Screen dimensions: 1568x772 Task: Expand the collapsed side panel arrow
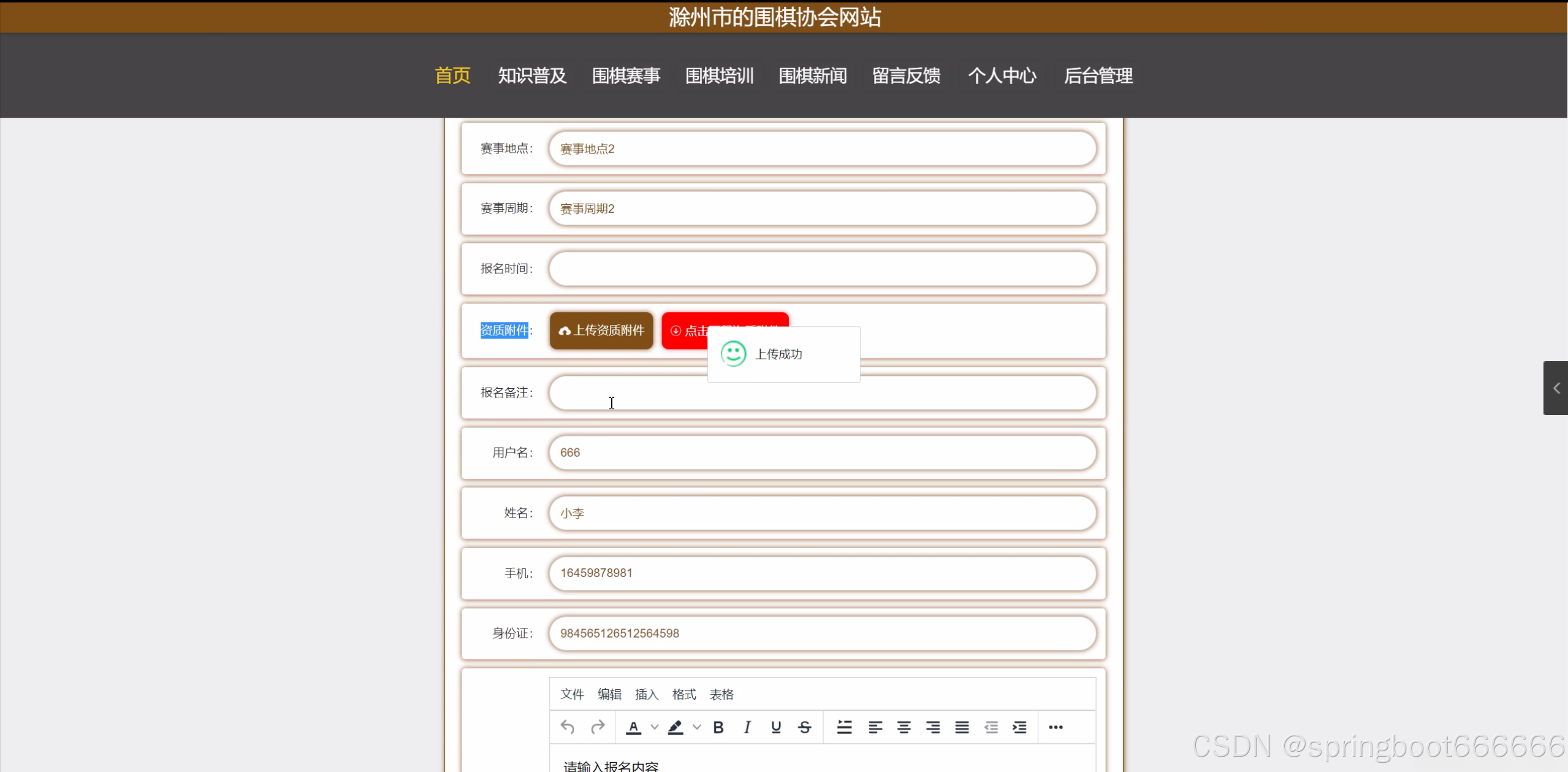tap(1556, 388)
